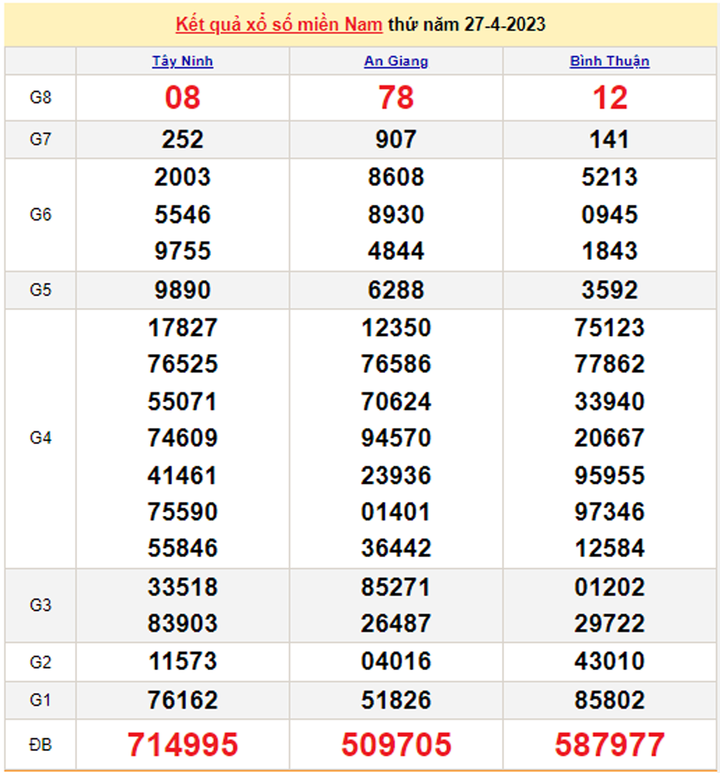
Task: Click the G4 number 01401
Action: (x=396, y=512)
